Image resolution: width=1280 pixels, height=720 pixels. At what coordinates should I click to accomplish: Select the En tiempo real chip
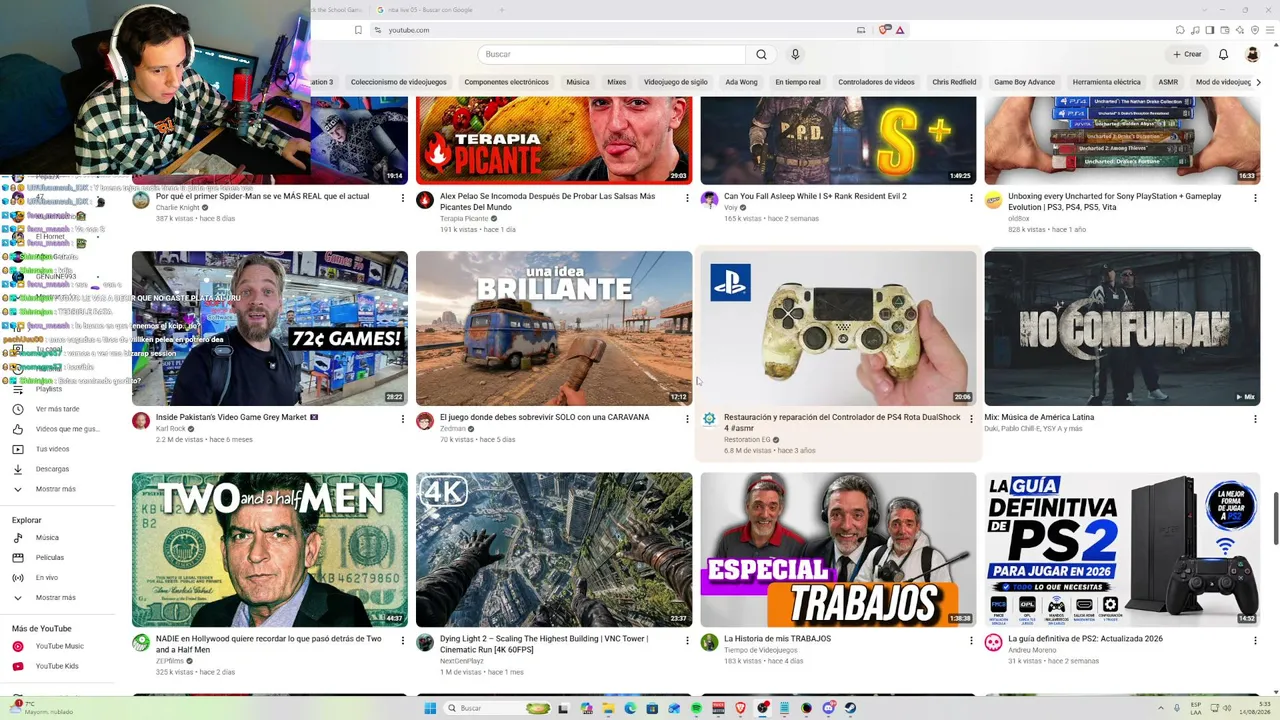(x=798, y=82)
